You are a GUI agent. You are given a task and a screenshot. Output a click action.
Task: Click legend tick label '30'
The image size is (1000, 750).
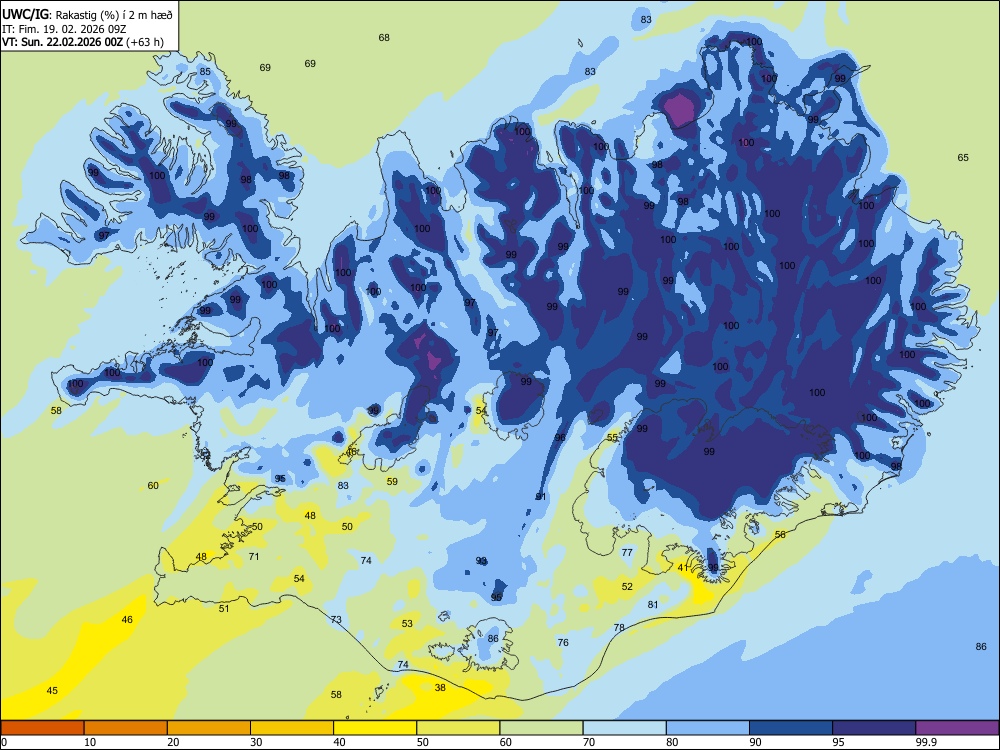256,742
